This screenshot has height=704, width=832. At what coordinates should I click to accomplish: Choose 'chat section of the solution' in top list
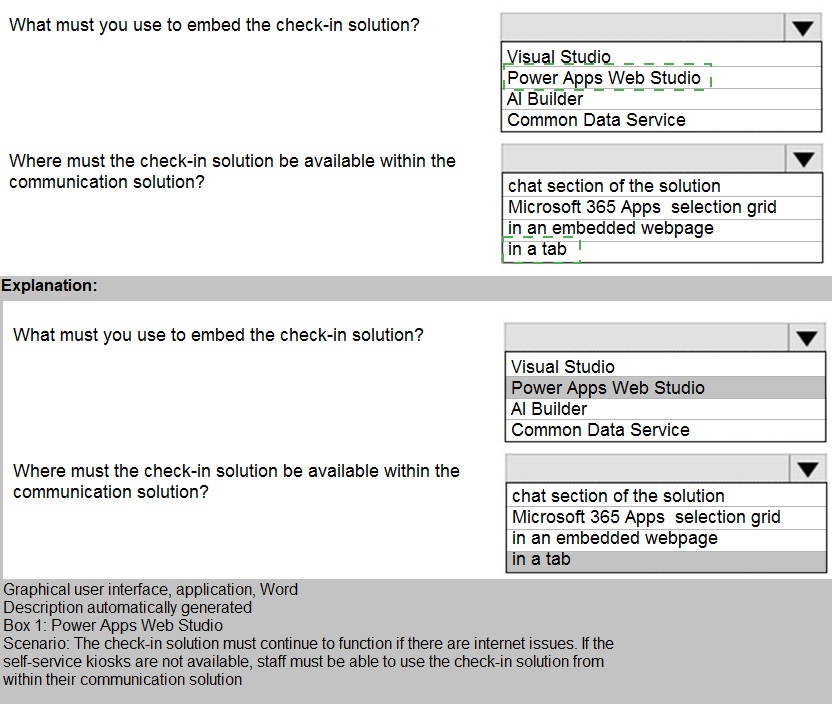pyautogui.click(x=614, y=186)
